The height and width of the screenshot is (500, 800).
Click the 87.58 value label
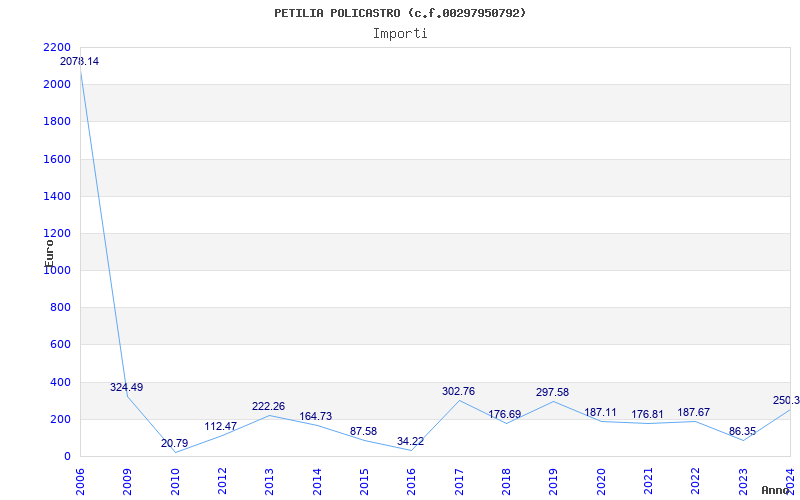(363, 432)
